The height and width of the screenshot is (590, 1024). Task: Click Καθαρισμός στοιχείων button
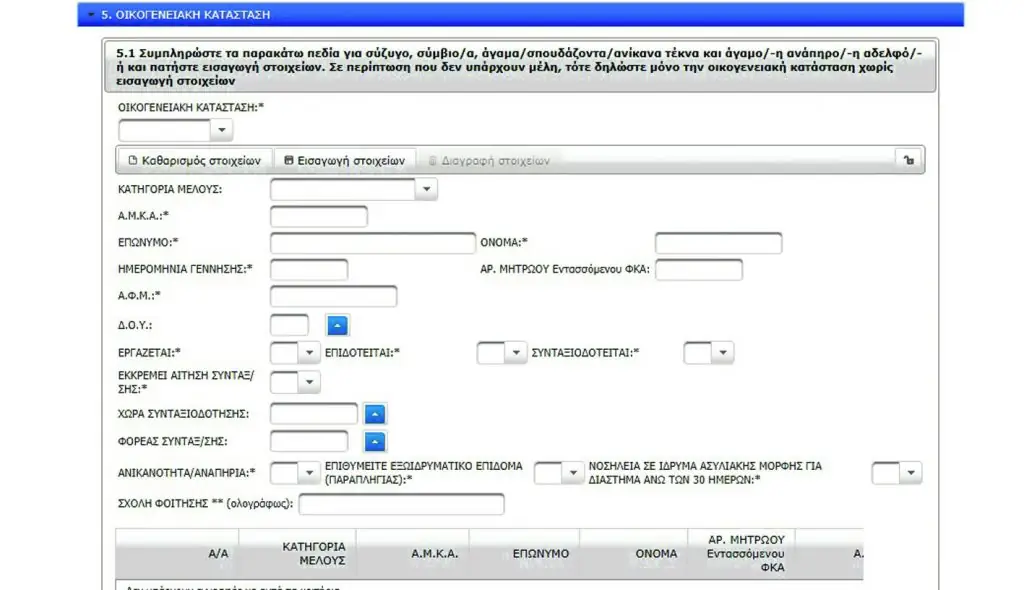(x=195, y=161)
